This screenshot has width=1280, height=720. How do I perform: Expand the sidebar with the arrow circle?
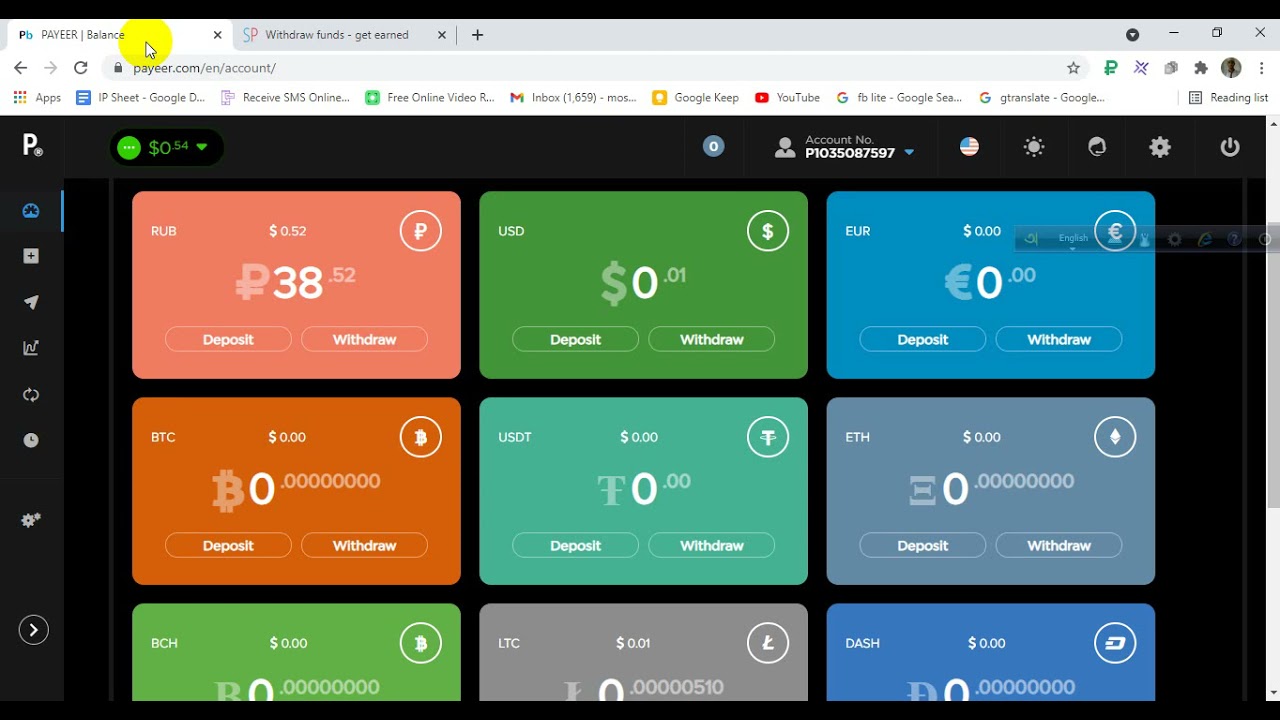coord(33,630)
